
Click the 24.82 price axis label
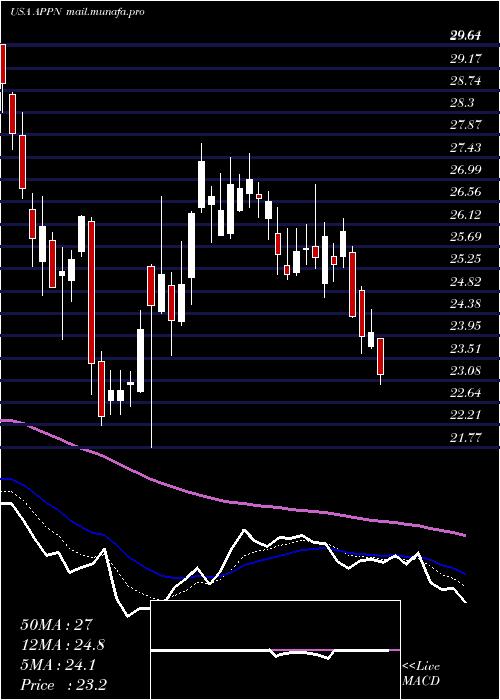pos(465,281)
